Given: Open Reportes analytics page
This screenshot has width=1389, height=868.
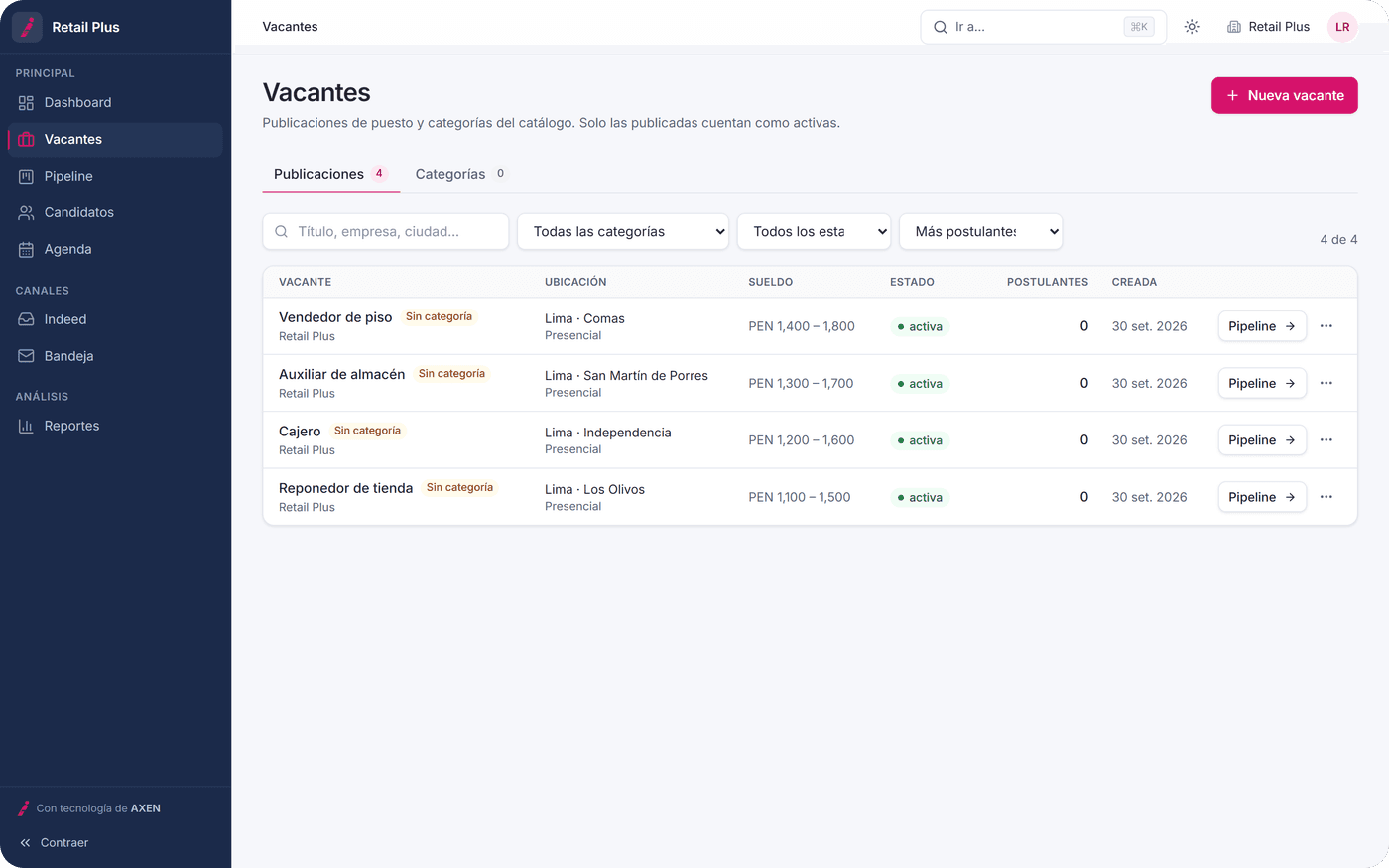Looking at the screenshot, I should [115, 426].
